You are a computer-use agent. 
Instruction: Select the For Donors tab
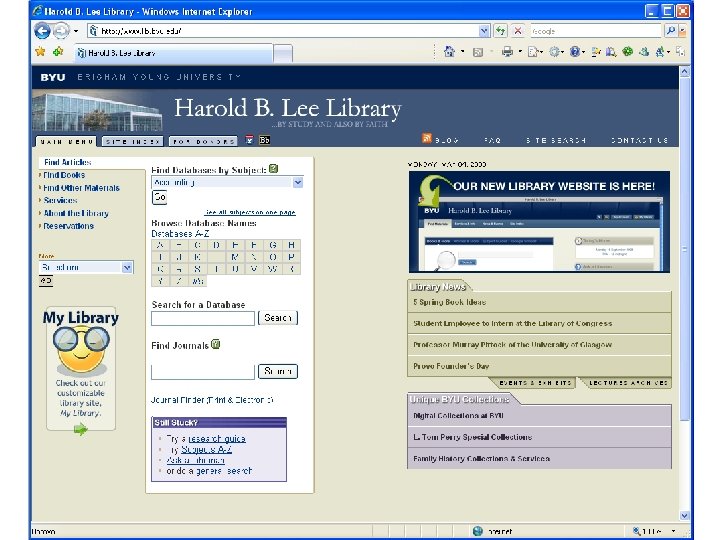point(203,141)
